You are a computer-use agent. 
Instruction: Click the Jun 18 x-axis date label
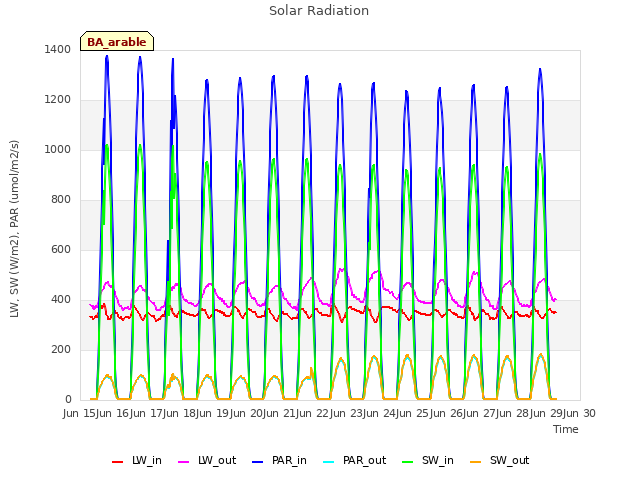tap(180, 413)
